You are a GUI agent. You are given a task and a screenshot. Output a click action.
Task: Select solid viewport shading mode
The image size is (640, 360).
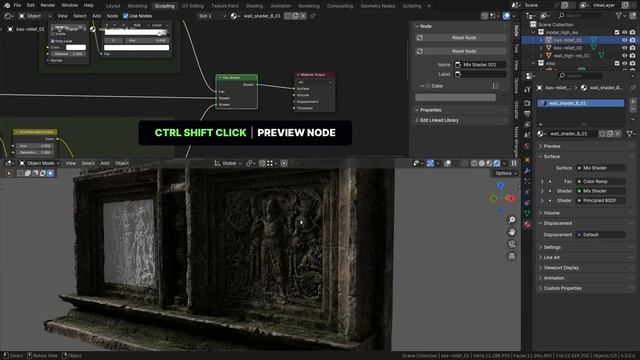point(482,163)
